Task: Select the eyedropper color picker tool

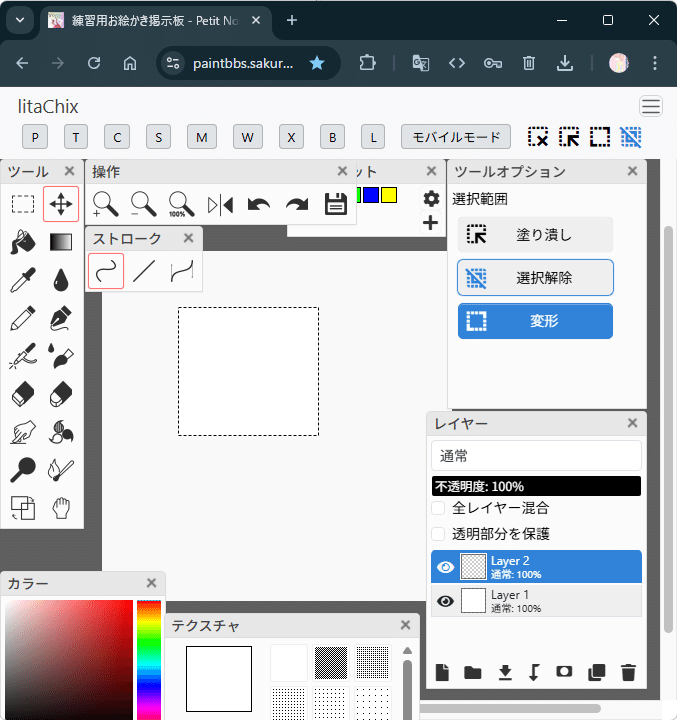Action: click(x=23, y=280)
